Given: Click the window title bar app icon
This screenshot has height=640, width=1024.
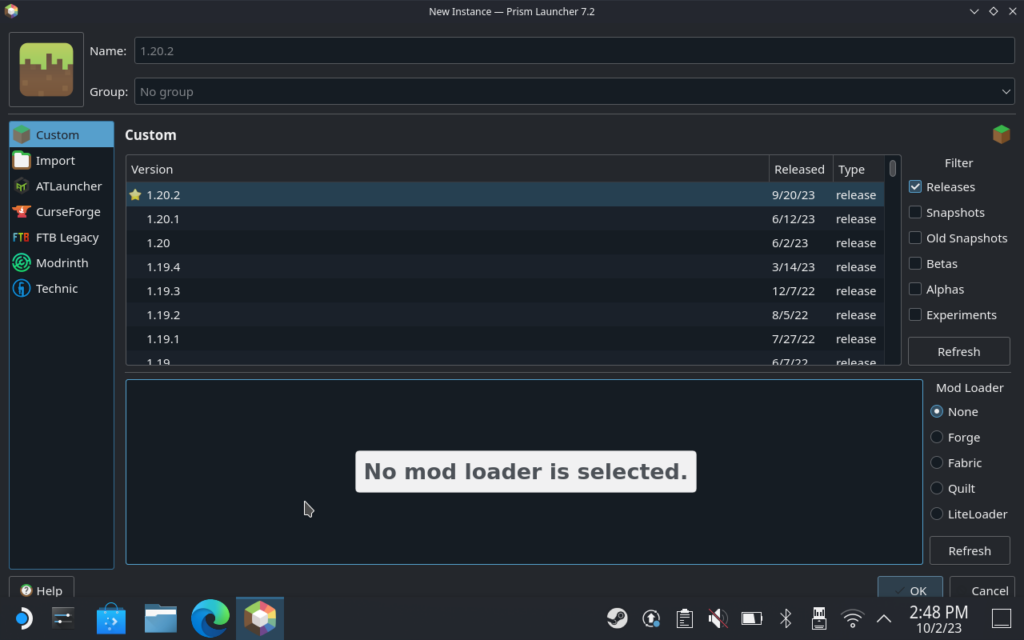Looking at the screenshot, I should [11, 11].
